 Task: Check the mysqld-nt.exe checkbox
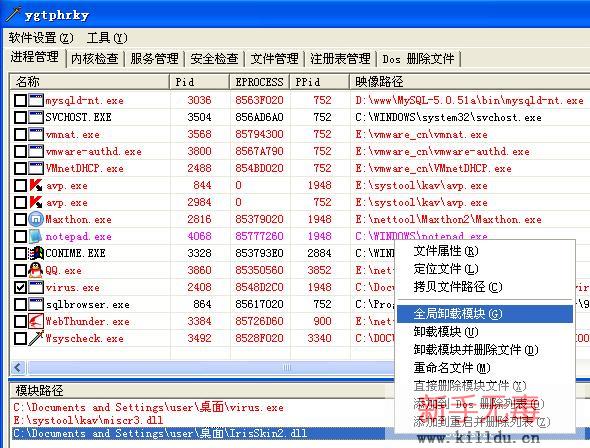point(20,100)
